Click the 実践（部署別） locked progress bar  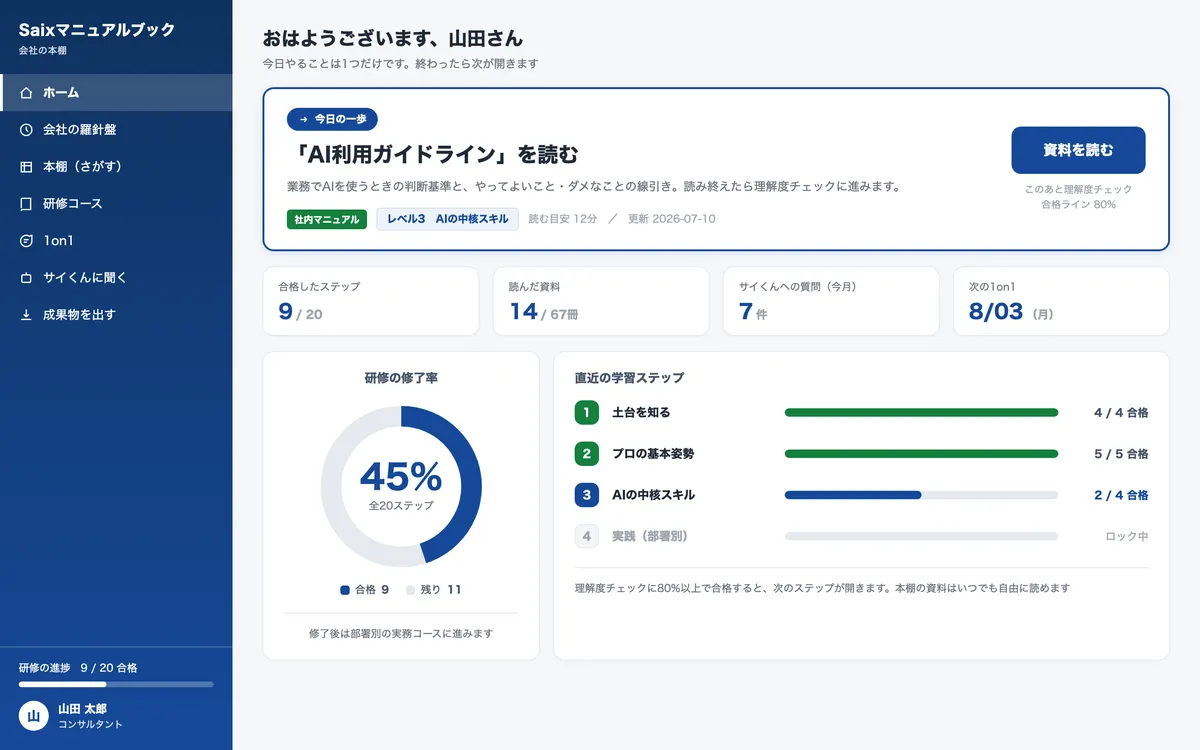click(x=921, y=536)
